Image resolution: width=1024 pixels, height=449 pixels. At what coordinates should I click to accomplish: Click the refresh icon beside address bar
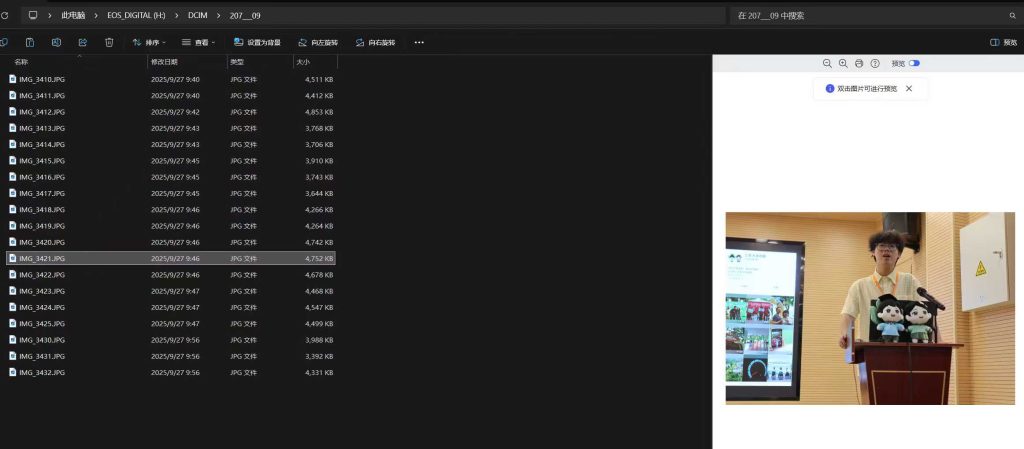5,15
